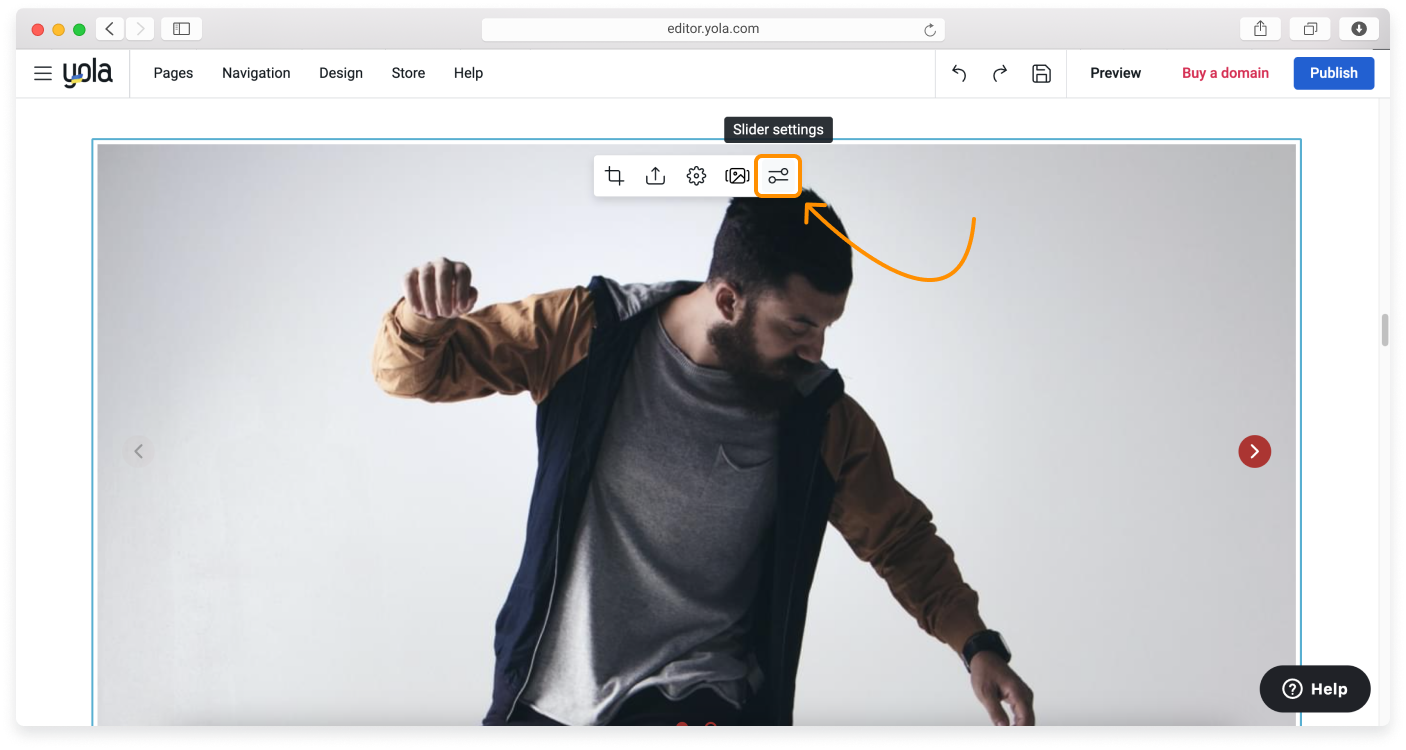
Task: Open the Design menu
Action: click(340, 73)
